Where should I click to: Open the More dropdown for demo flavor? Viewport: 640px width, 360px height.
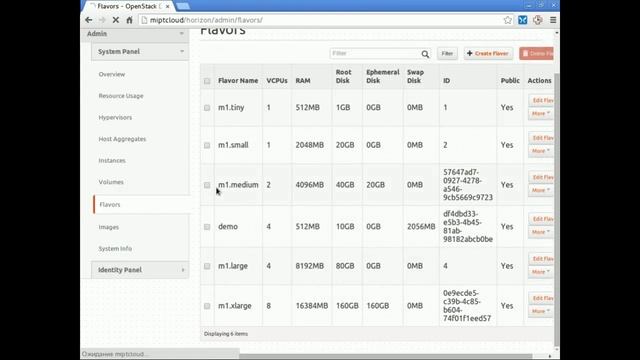540,232
